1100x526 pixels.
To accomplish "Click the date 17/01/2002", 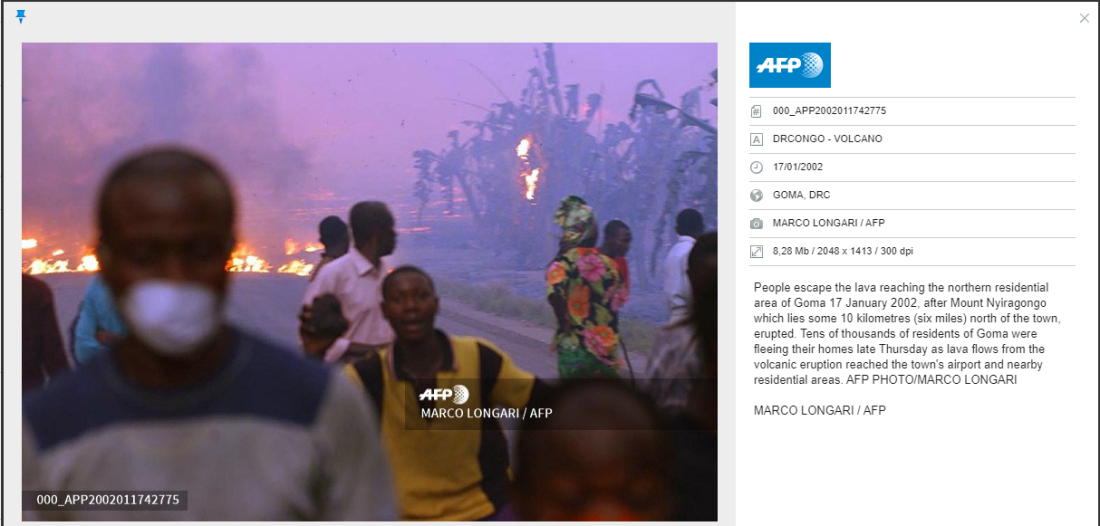I will click(798, 167).
